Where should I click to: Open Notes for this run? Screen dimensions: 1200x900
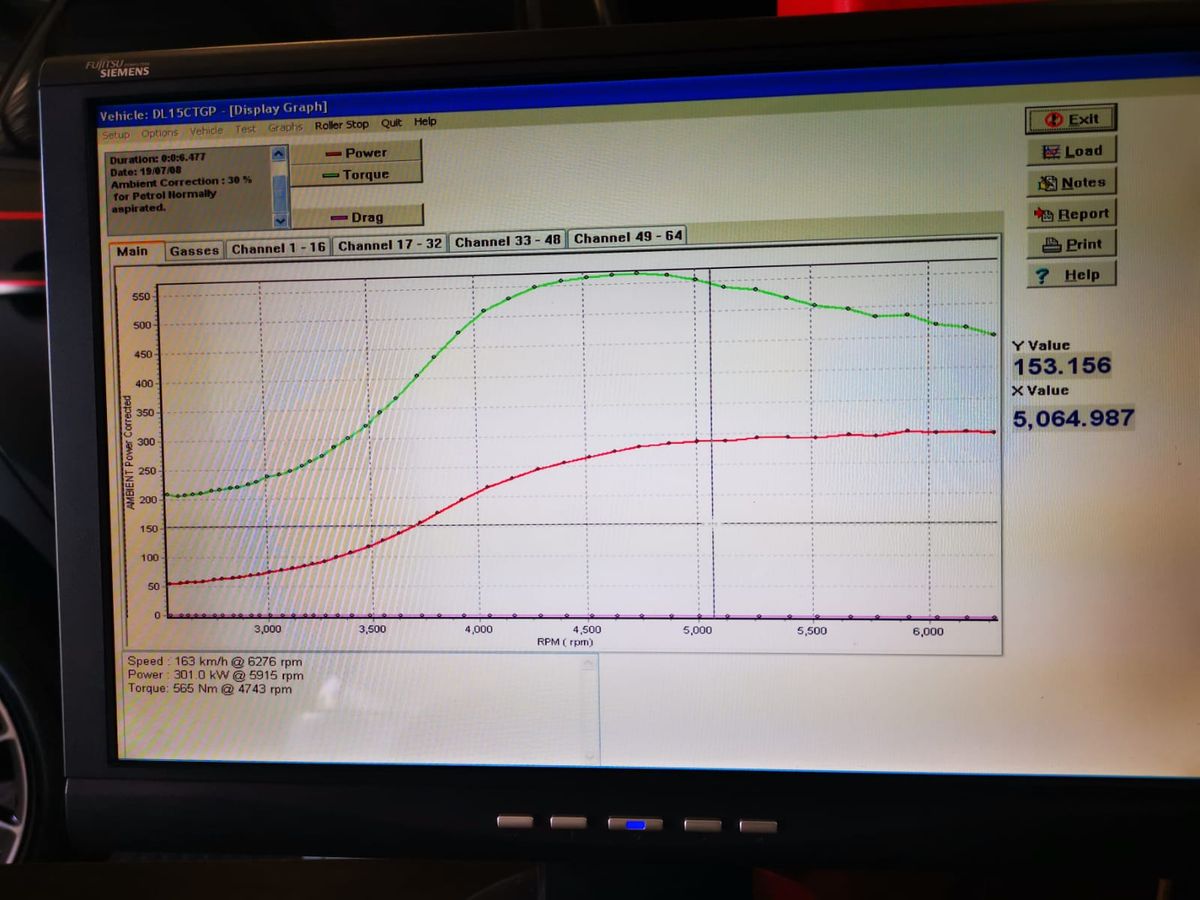[x=1071, y=182]
